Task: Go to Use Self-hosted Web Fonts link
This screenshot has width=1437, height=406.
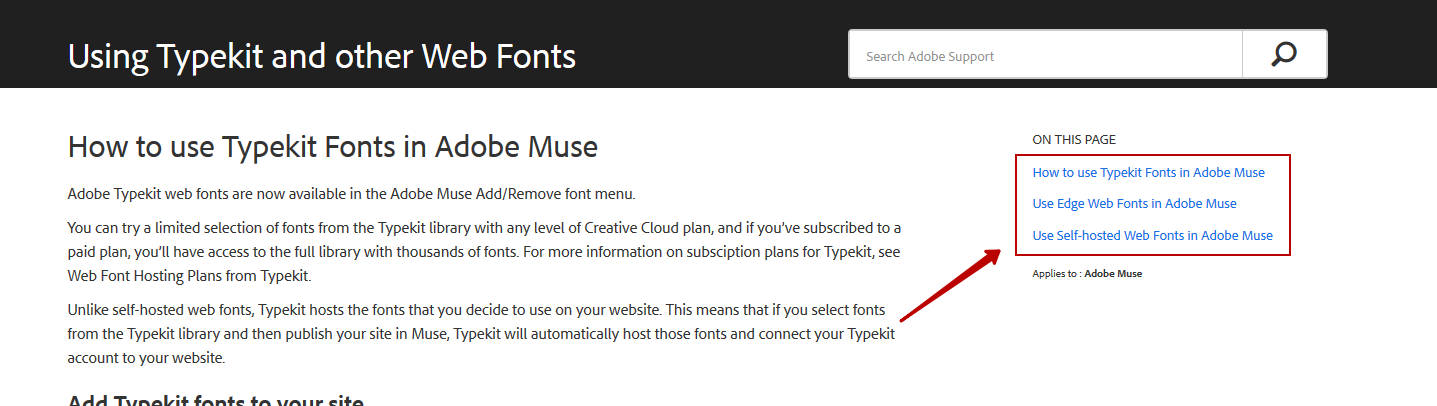Action: (x=1152, y=235)
